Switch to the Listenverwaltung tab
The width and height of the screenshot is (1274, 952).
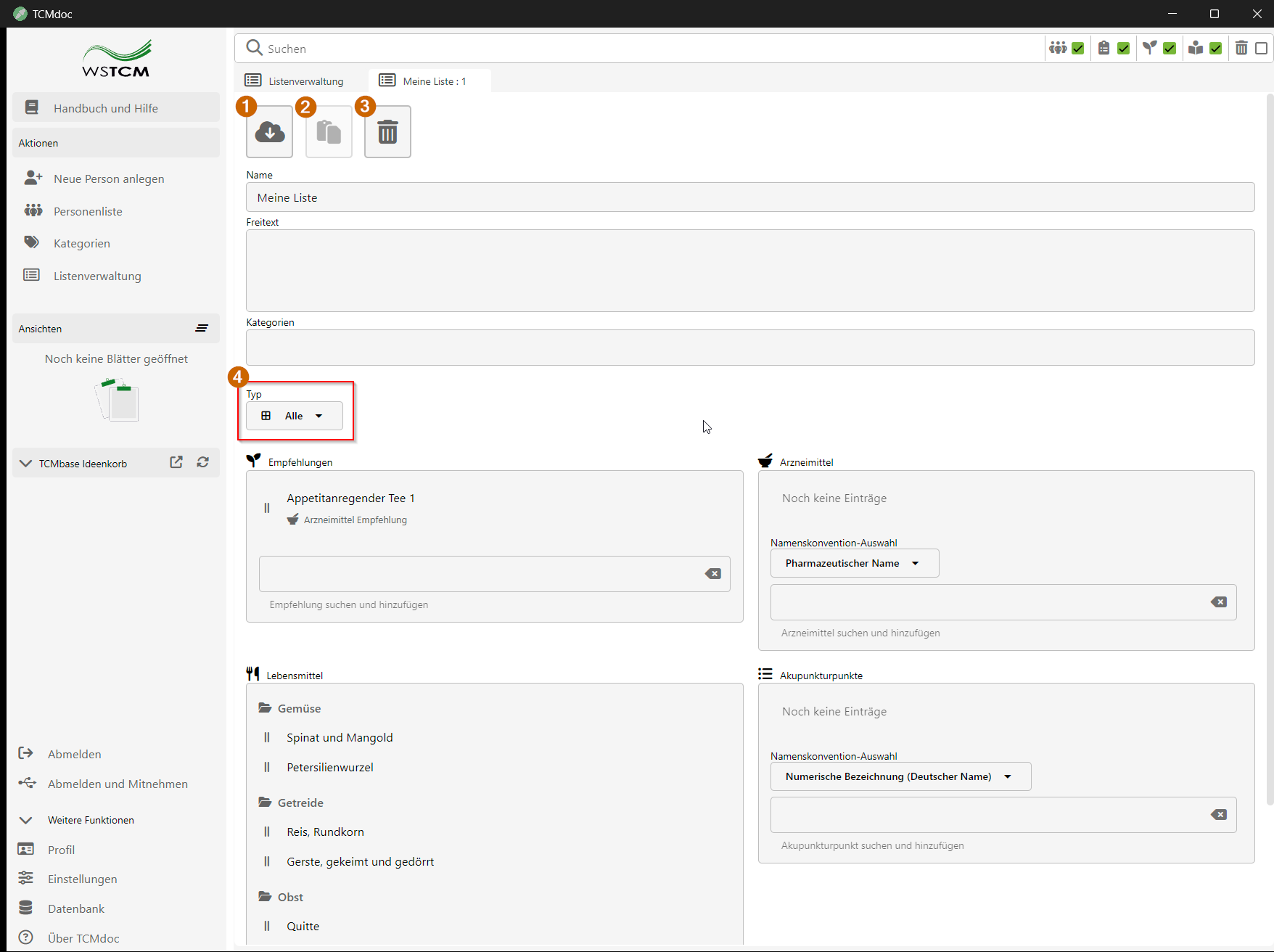coord(295,81)
